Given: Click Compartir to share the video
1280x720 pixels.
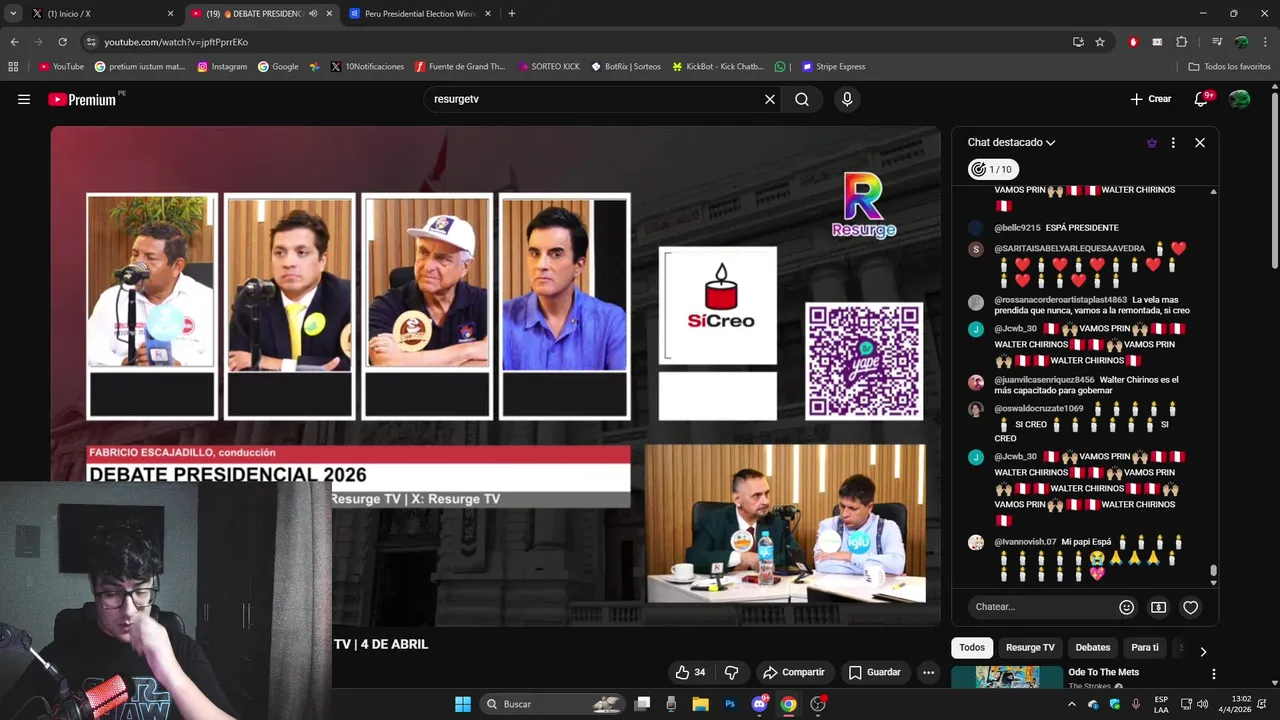Looking at the screenshot, I should pos(793,672).
